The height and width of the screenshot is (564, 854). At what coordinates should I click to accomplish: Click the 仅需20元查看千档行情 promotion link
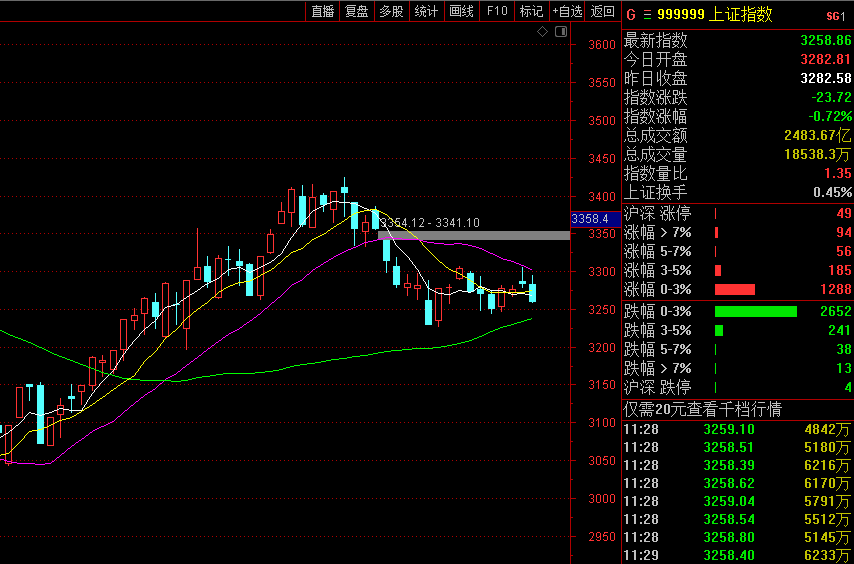coord(703,409)
